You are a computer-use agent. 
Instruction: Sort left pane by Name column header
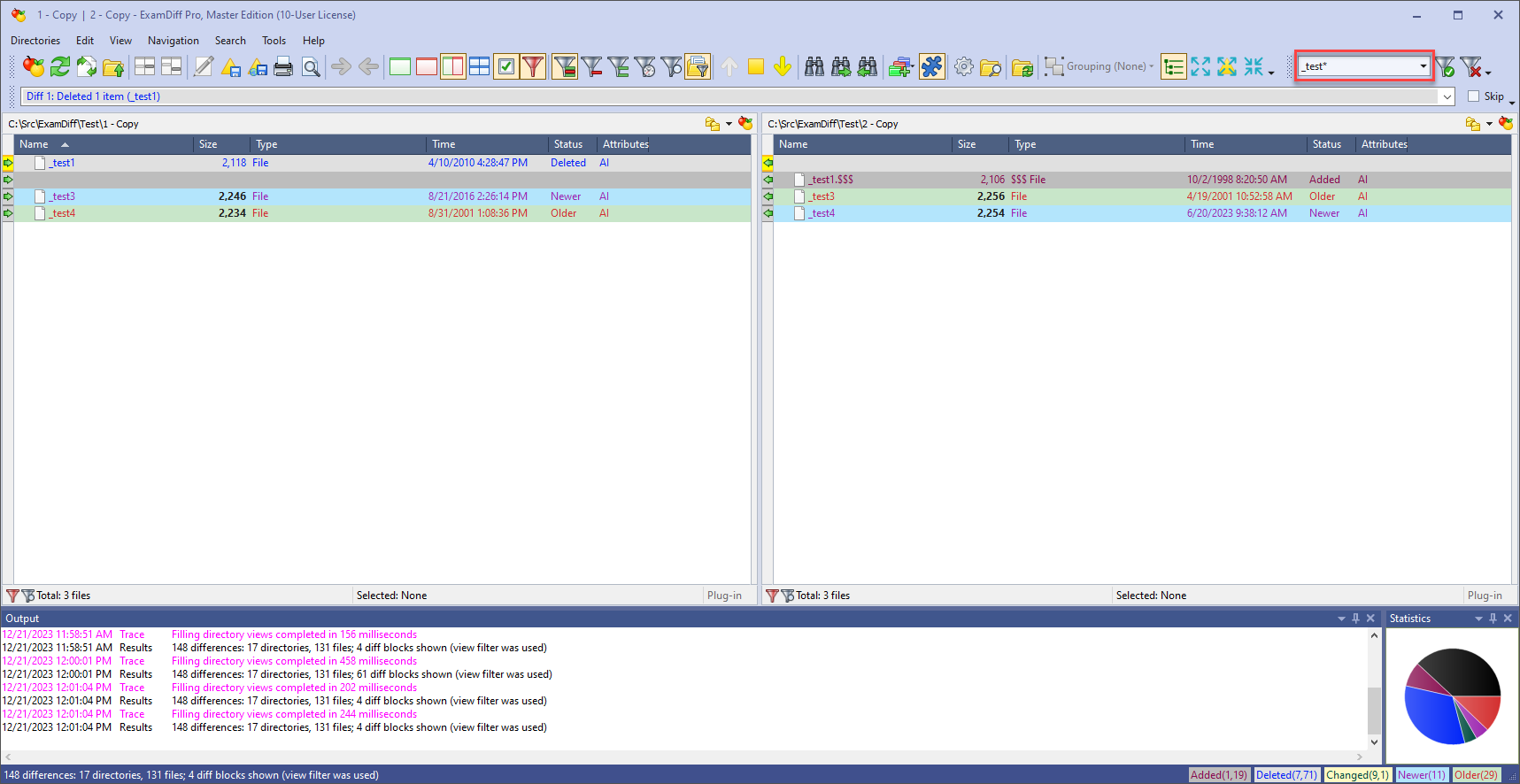(x=104, y=144)
